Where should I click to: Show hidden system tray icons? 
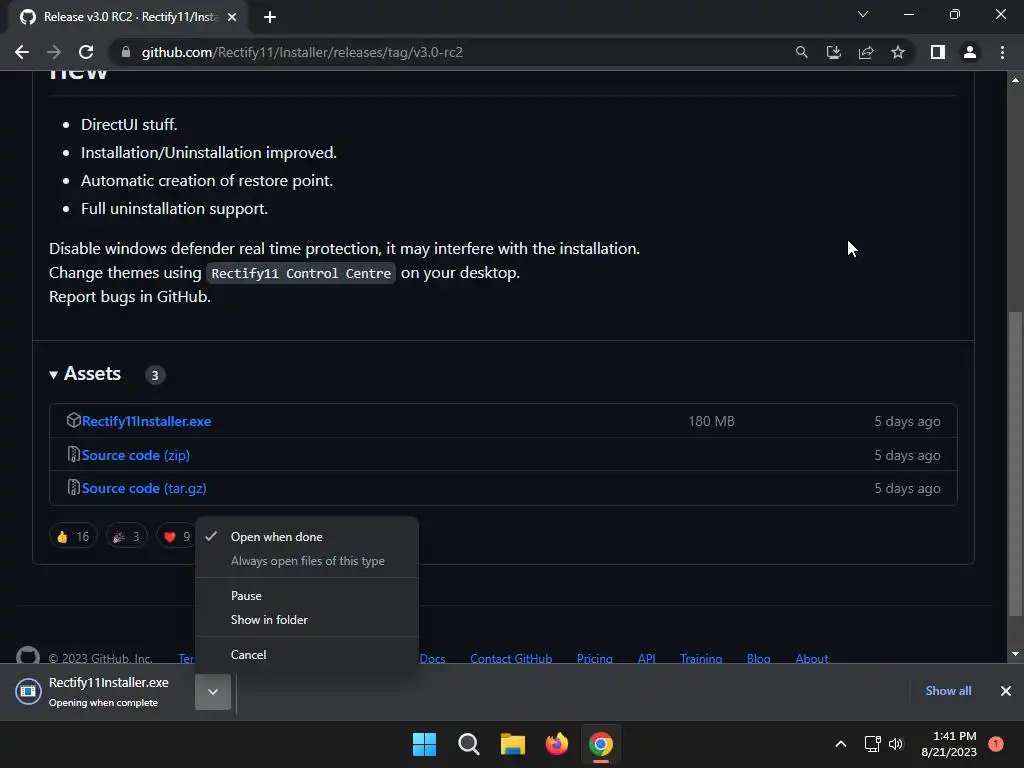coord(841,744)
